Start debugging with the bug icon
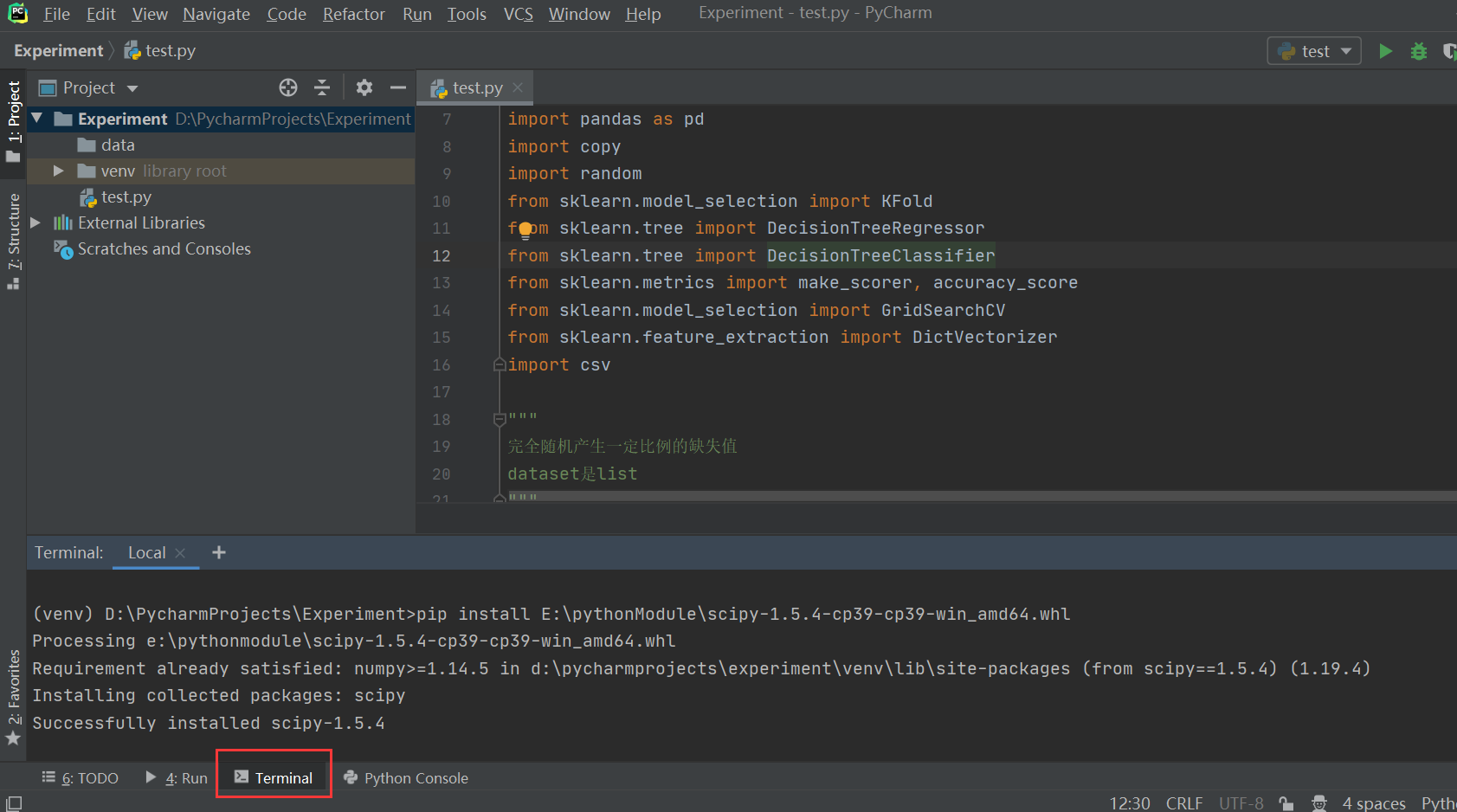1457x812 pixels. coord(1418,51)
